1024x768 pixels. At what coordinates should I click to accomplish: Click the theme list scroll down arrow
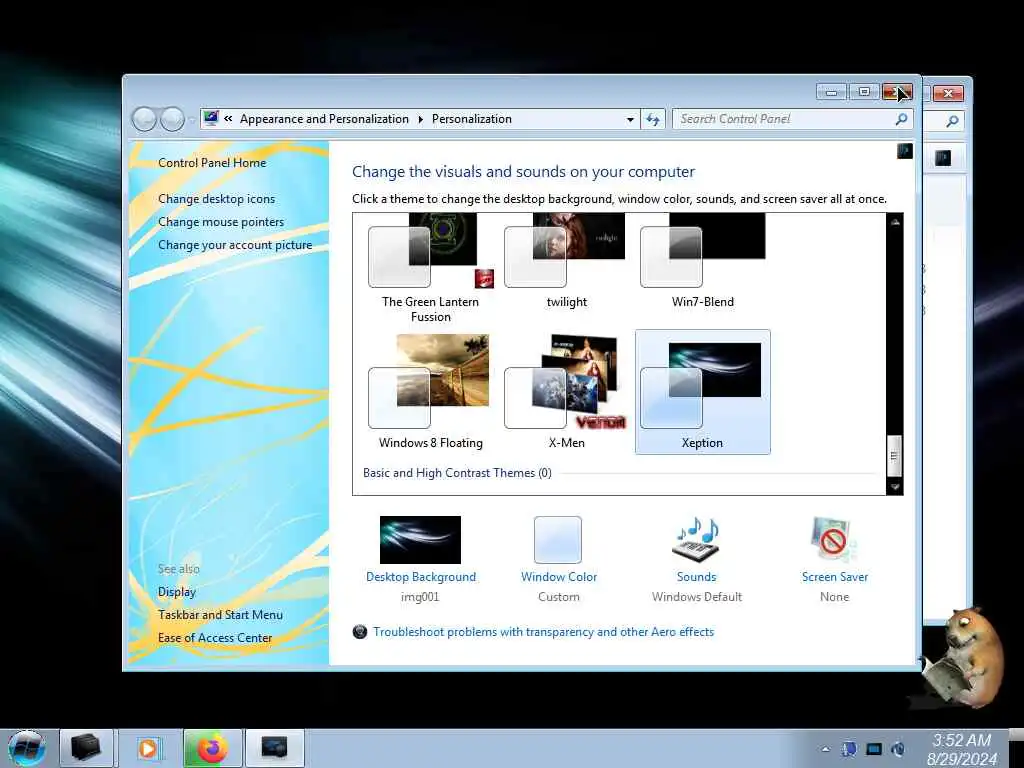[895, 487]
